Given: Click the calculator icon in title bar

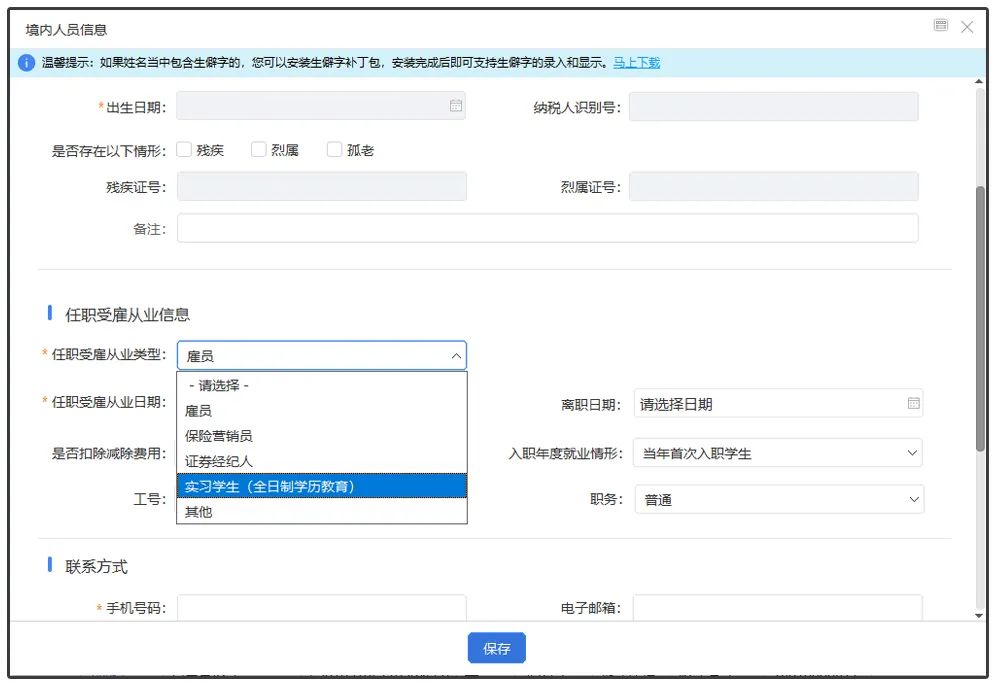Looking at the screenshot, I should 941,25.
